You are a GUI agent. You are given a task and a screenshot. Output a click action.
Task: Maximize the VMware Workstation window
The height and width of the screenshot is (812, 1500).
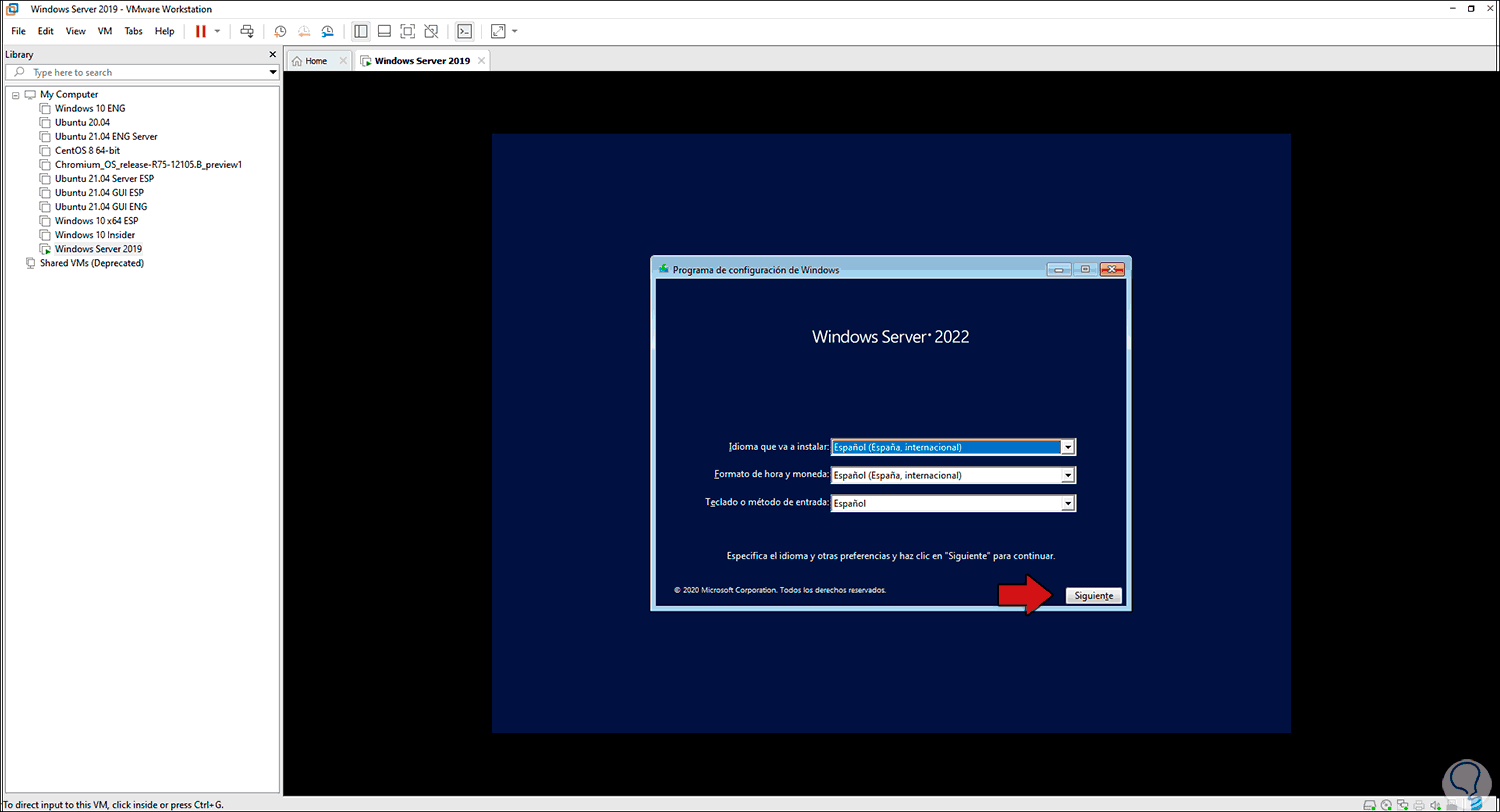point(1471,8)
